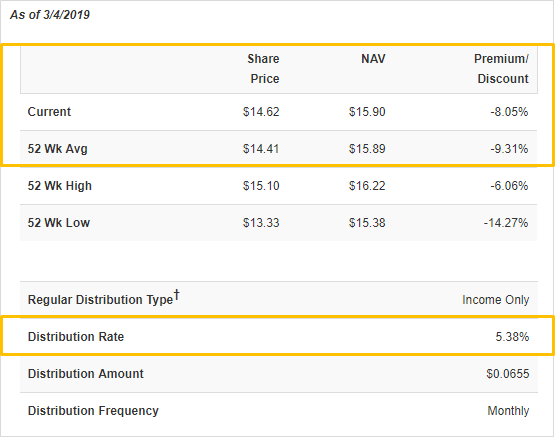Image resolution: width=555 pixels, height=437 pixels.
Task: Click the 52 Wk Avg row label
Action: tap(57, 149)
